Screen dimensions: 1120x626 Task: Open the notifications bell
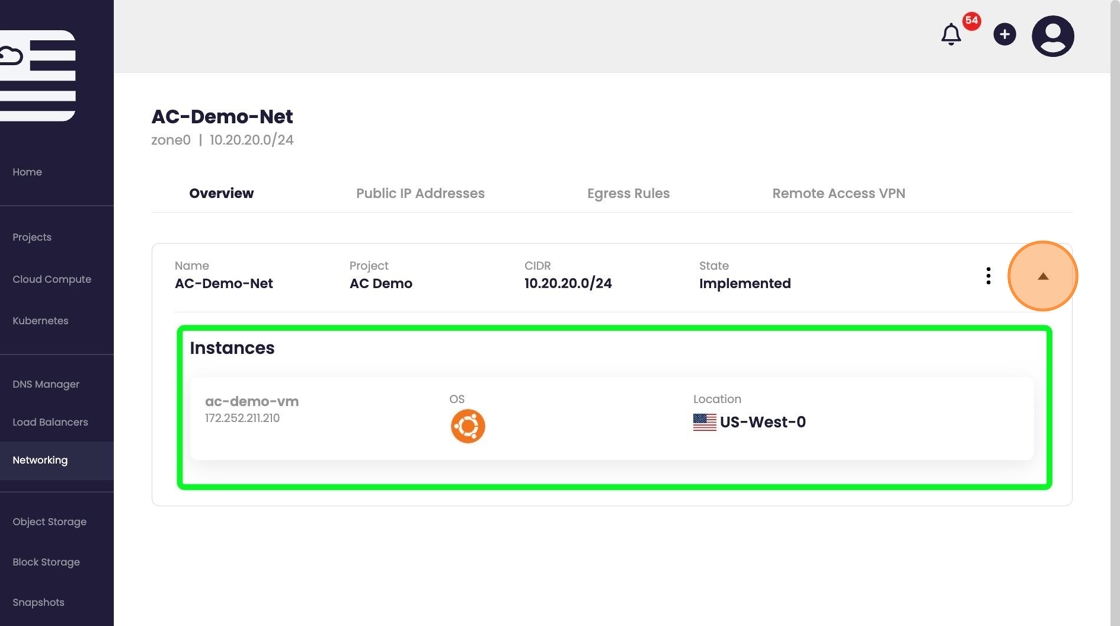coord(951,35)
